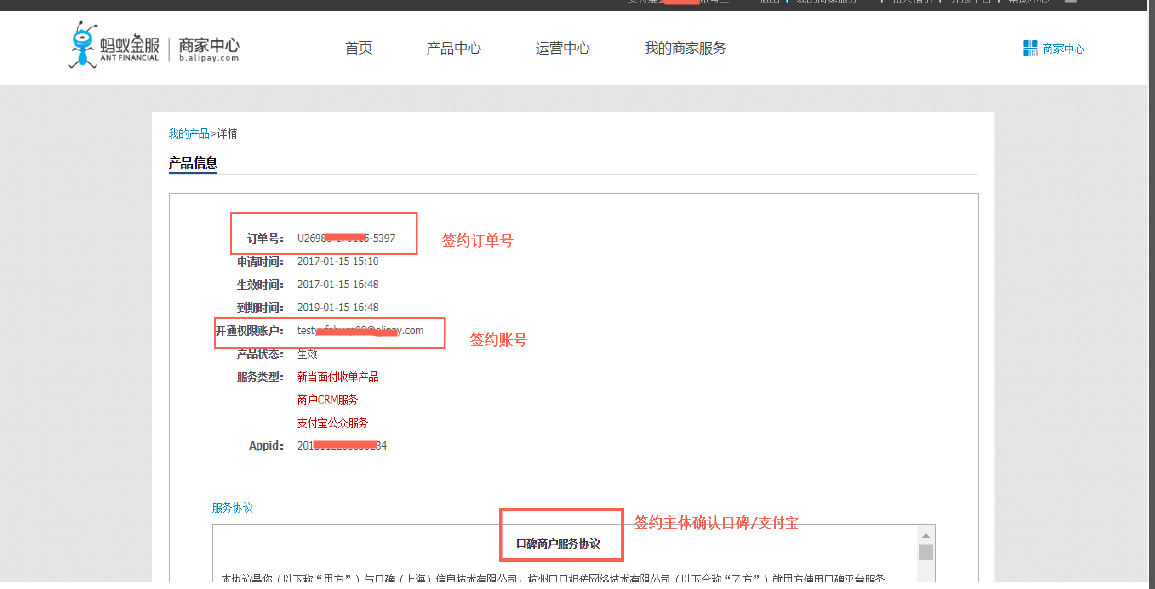Click the 支付宝公众服务 service type
The height and width of the screenshot is (589, 1155).
(332, 423)
